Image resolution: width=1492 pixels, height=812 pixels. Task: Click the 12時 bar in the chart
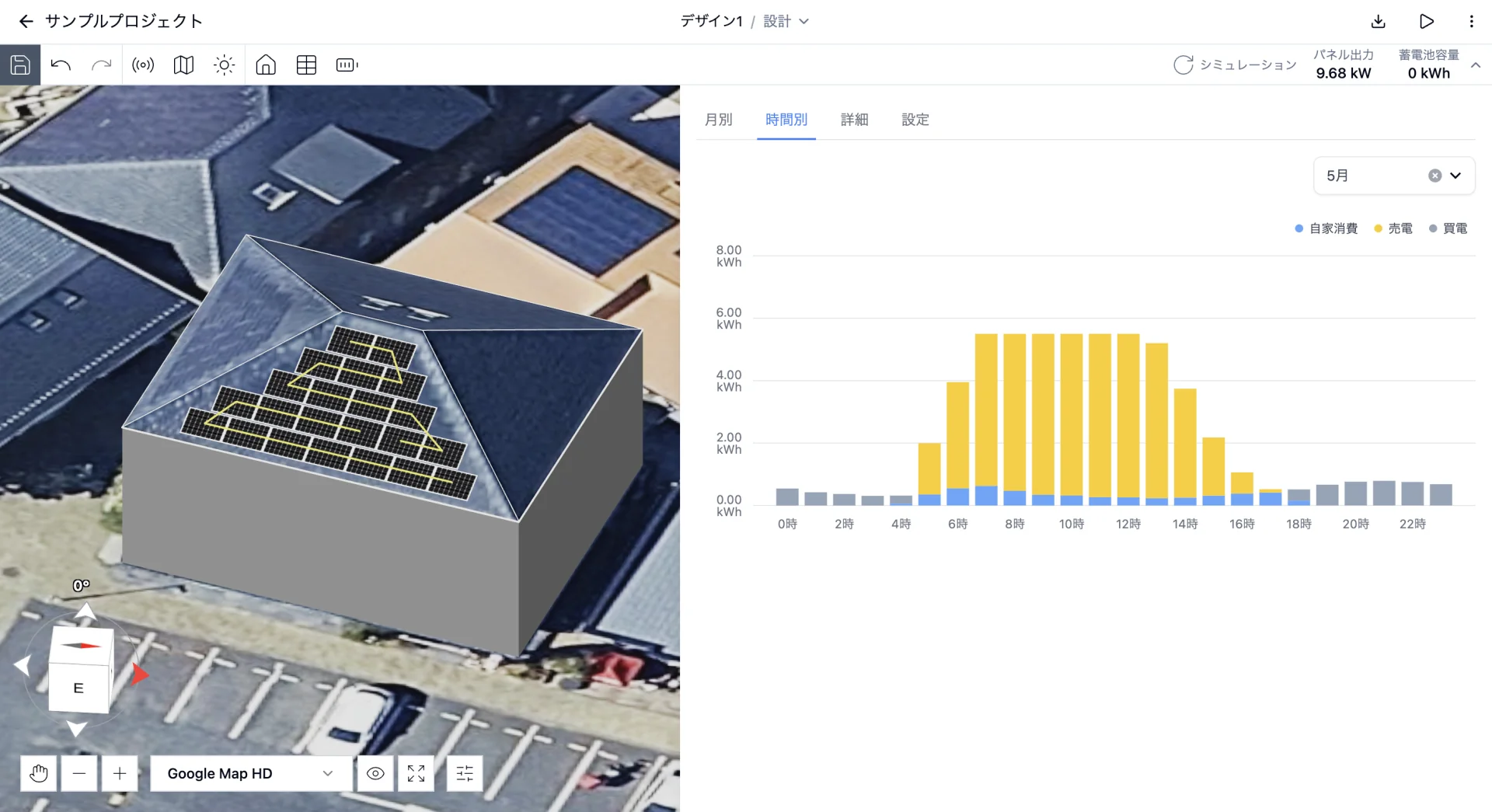(1128, 420)
